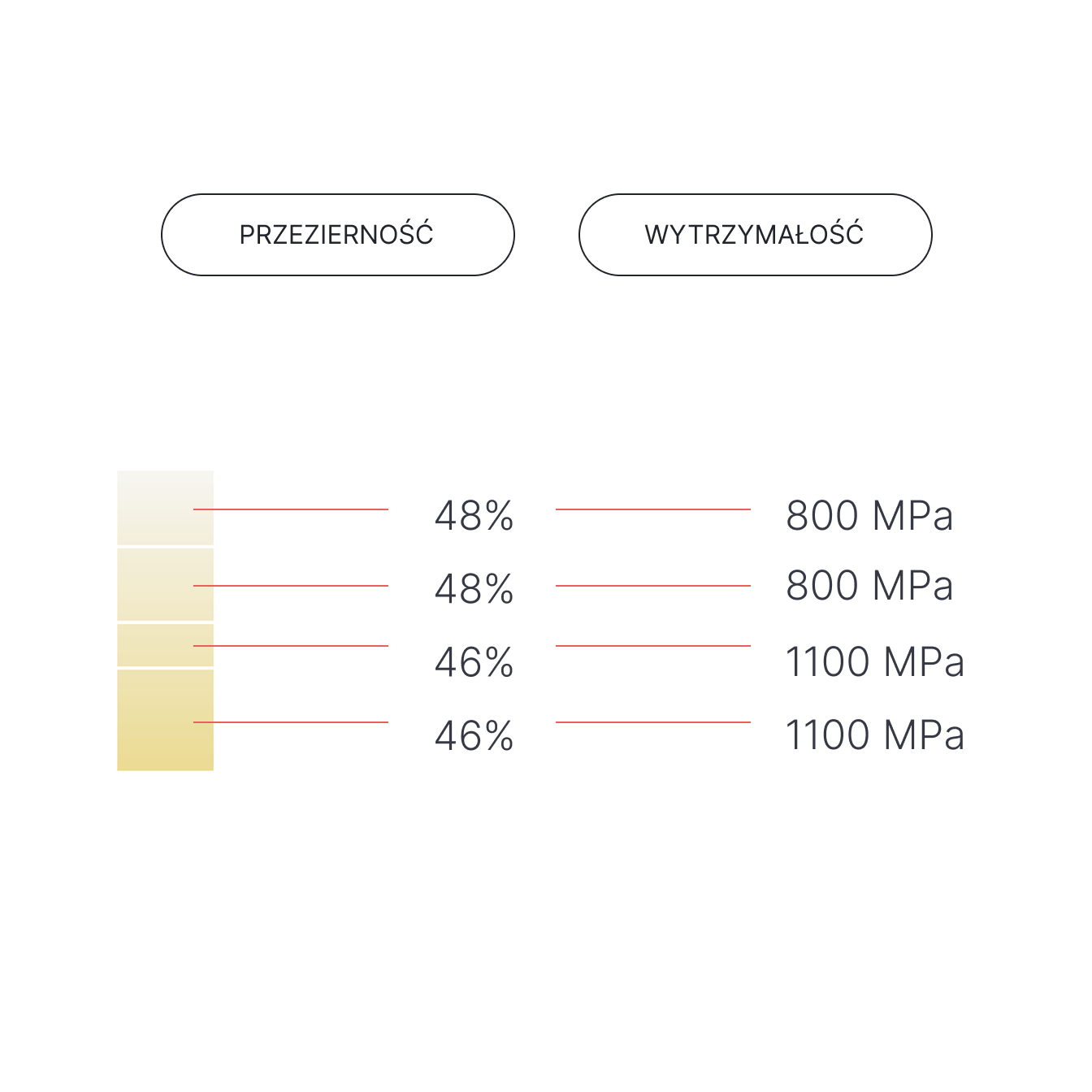
Task: Select the bottom-row 1100 MPa strength value
Action: pos(874,735)
